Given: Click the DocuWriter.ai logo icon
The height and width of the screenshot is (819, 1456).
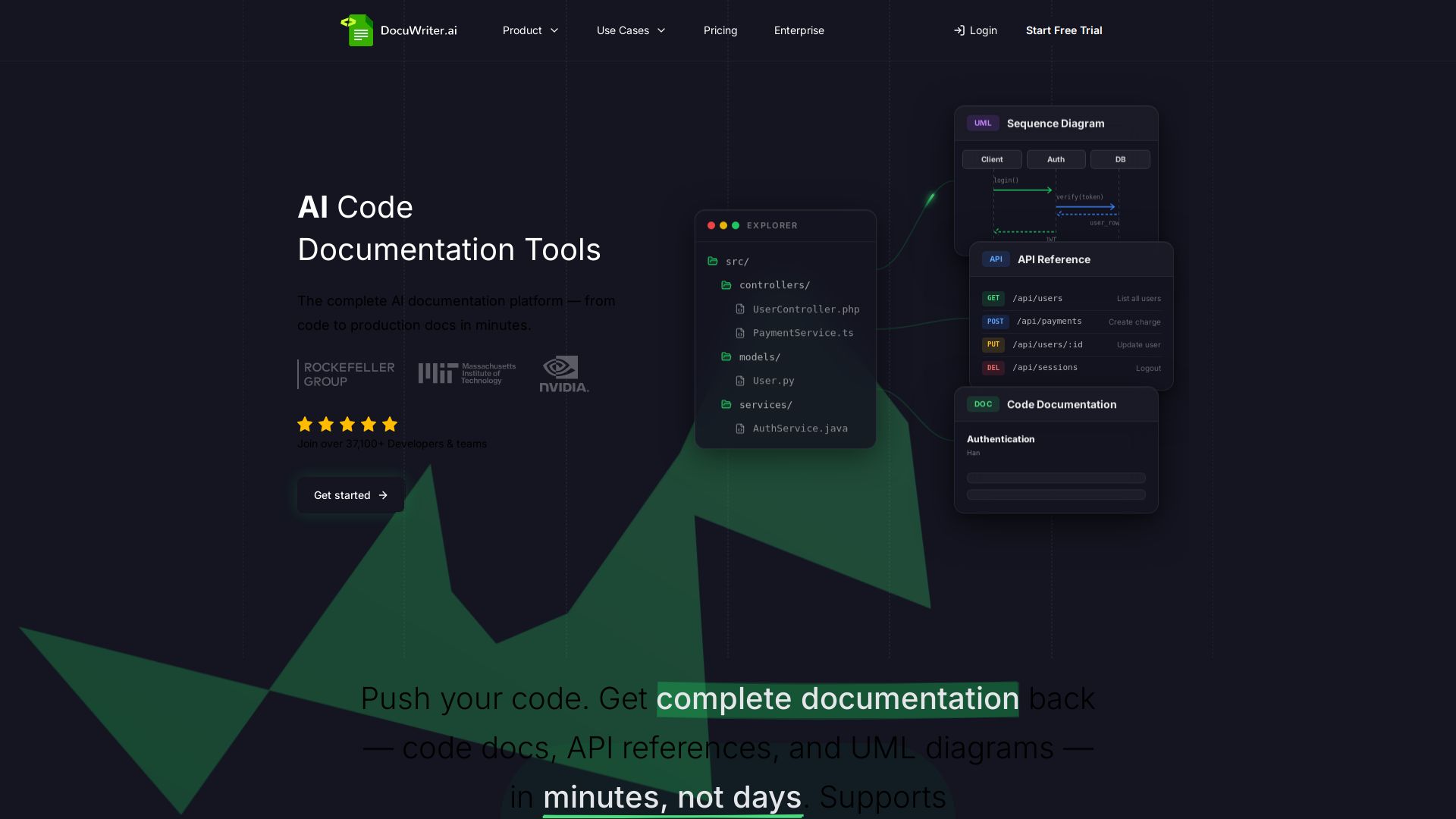Looking at the screenshot, I should click(x=359, y=30).
